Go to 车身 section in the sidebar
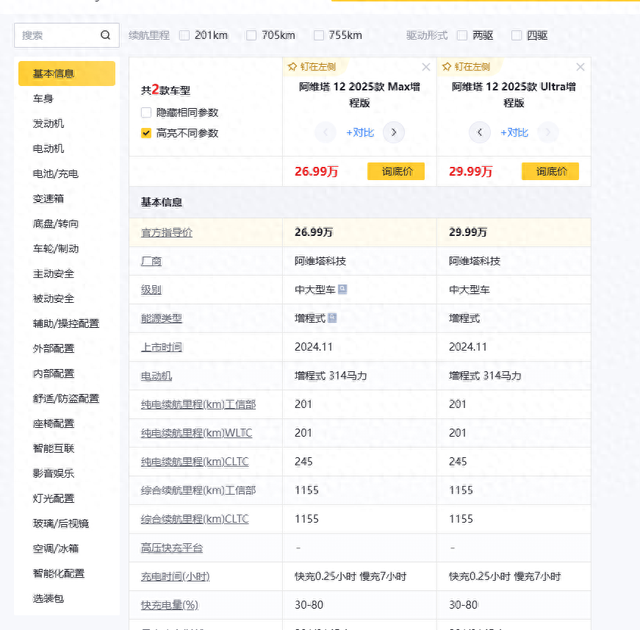Screen dimensions: 640x630 pos(43,98)
